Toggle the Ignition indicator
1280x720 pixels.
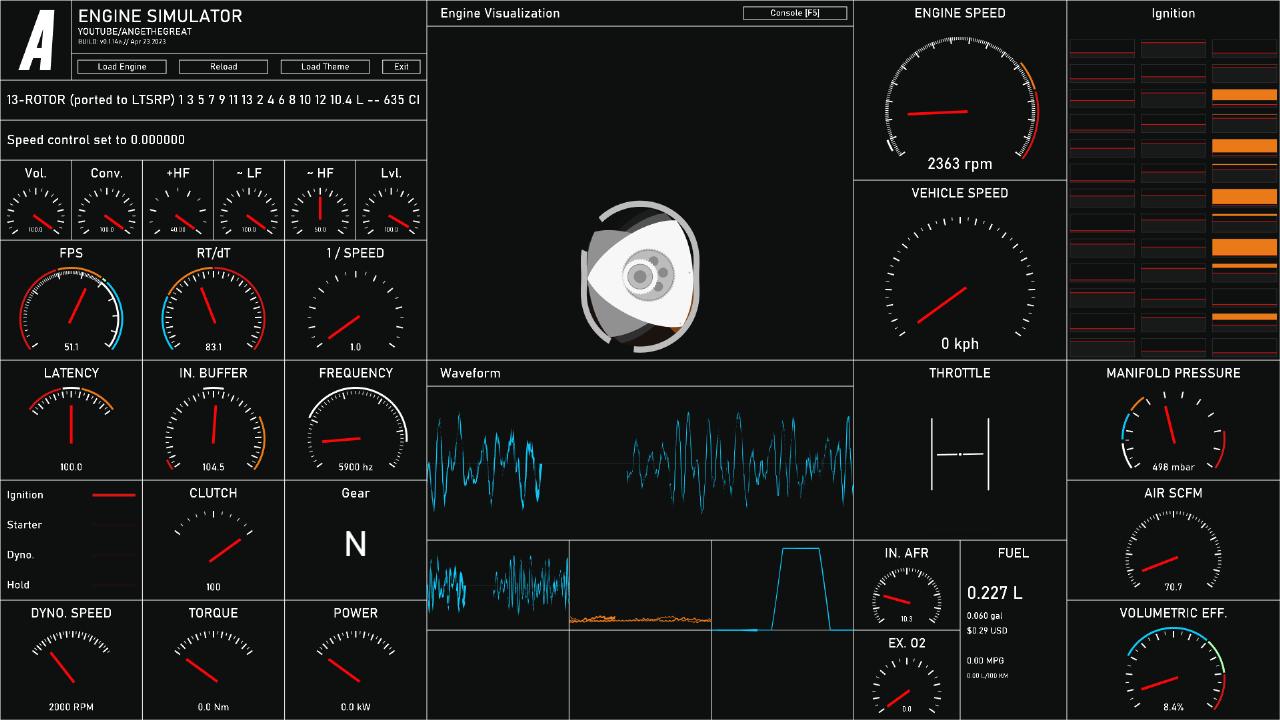click(113, 495)
